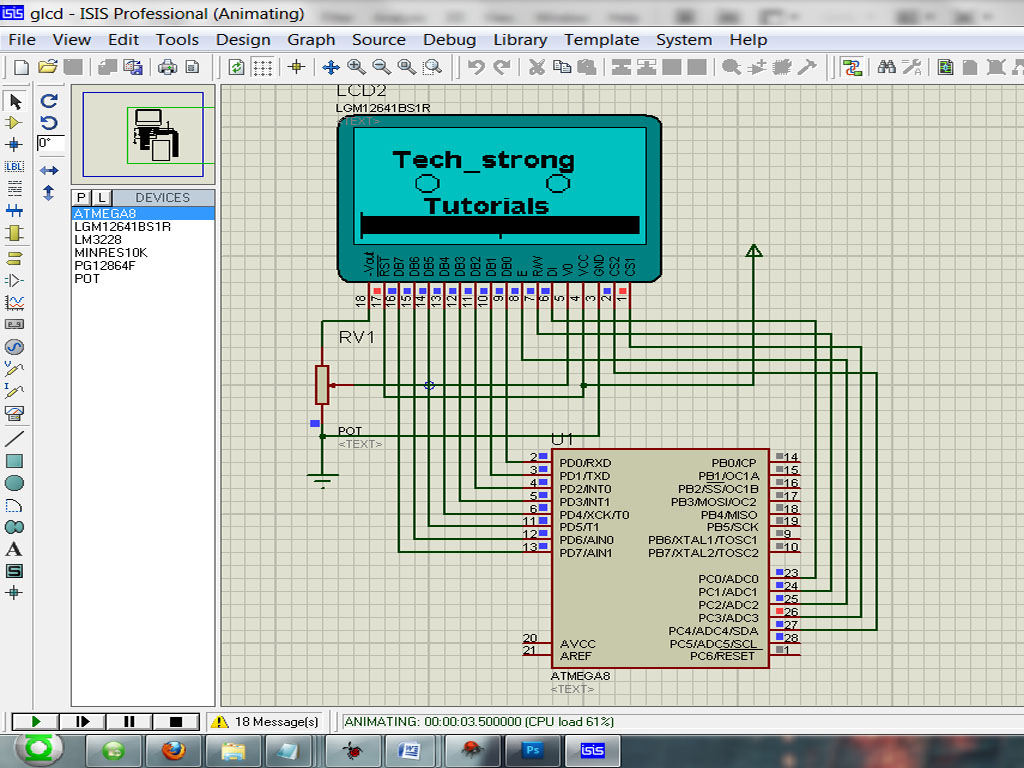Pick the Generator mode sine icon

pos(14,347)
